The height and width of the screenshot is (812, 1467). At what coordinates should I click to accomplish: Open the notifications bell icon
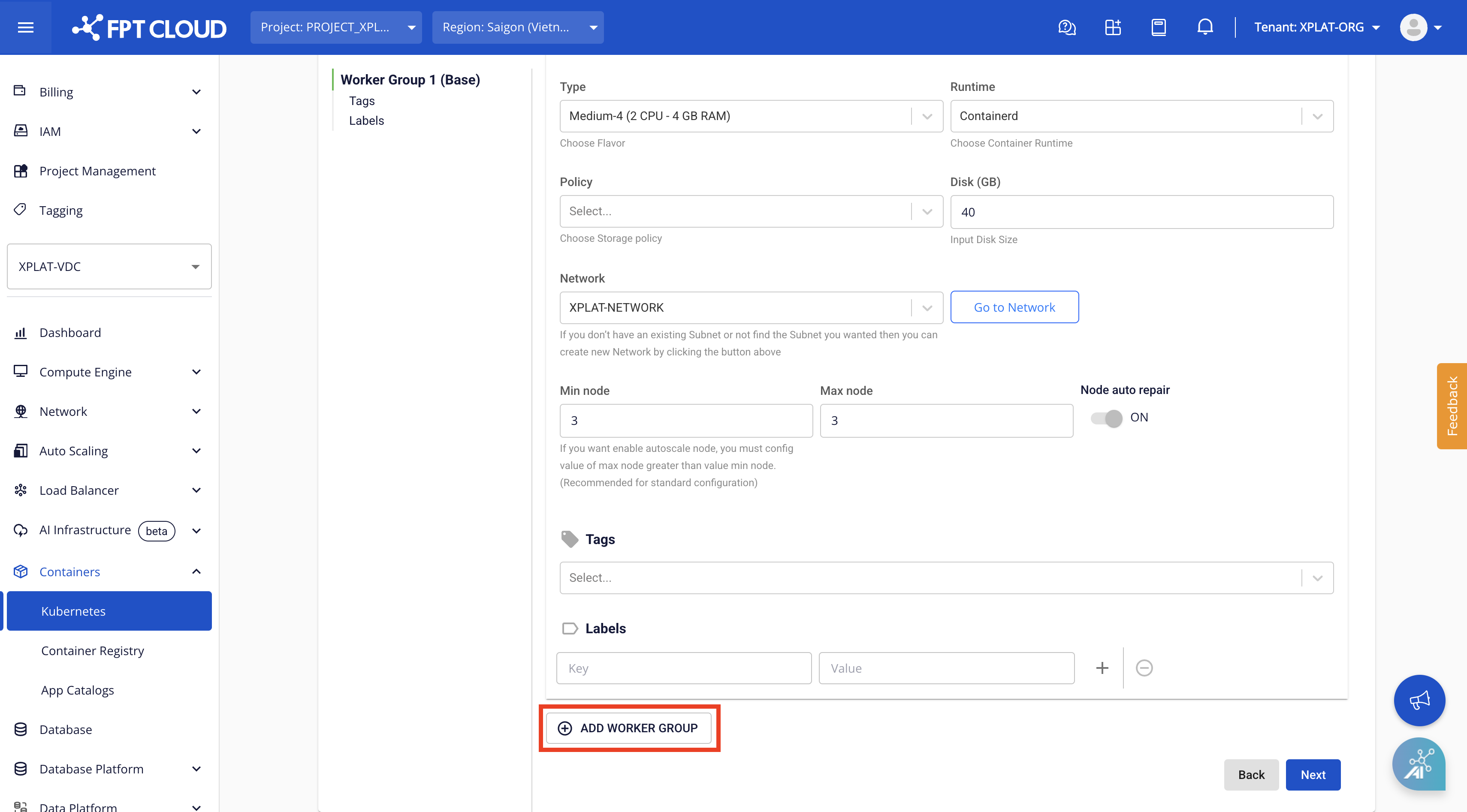1204,27
